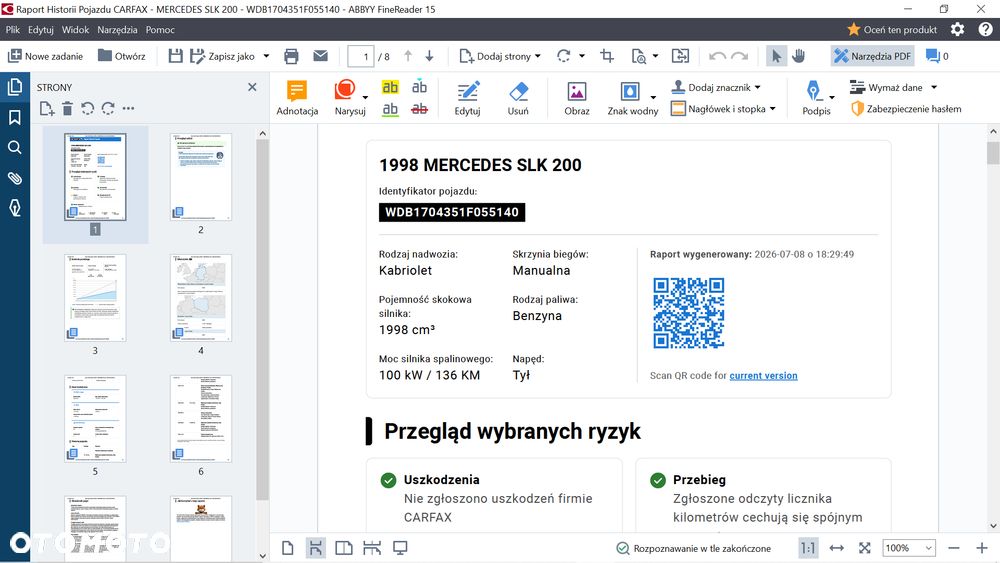Select the Usuń eraser tool
The height and width of the screenshot is (563, 1000).
(518, 98)
